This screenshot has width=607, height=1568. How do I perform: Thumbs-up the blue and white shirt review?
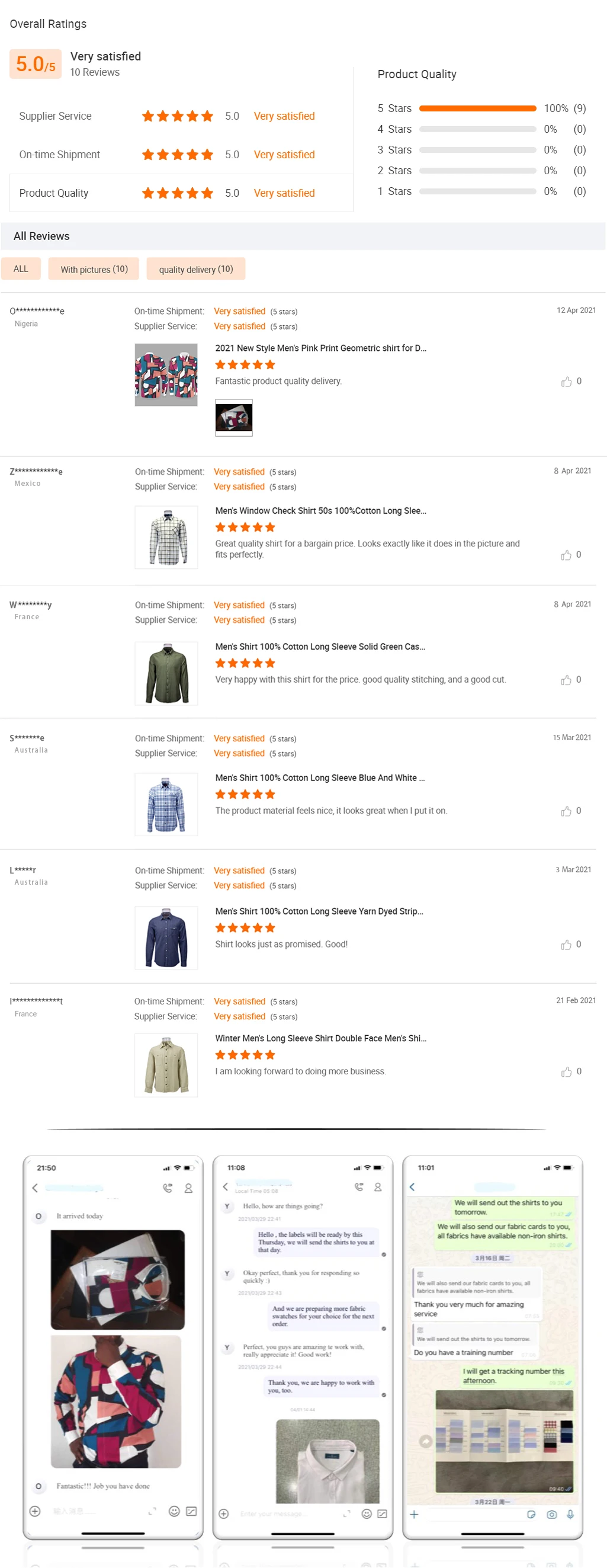pyautogui.click(x=566, y=811)
